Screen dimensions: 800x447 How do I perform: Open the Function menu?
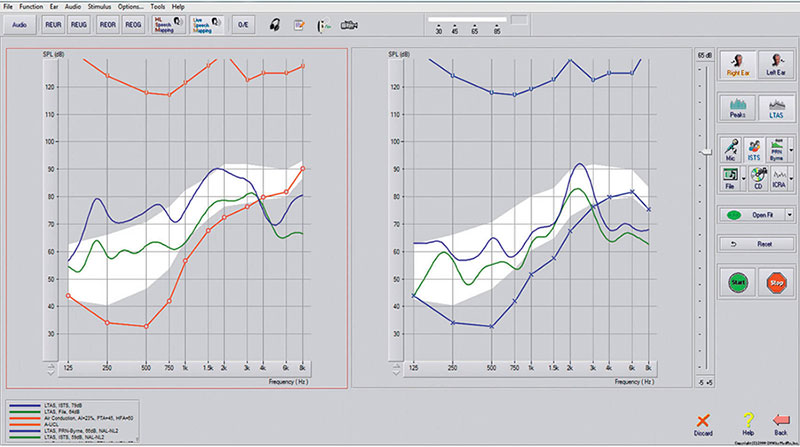click(33, 6)
